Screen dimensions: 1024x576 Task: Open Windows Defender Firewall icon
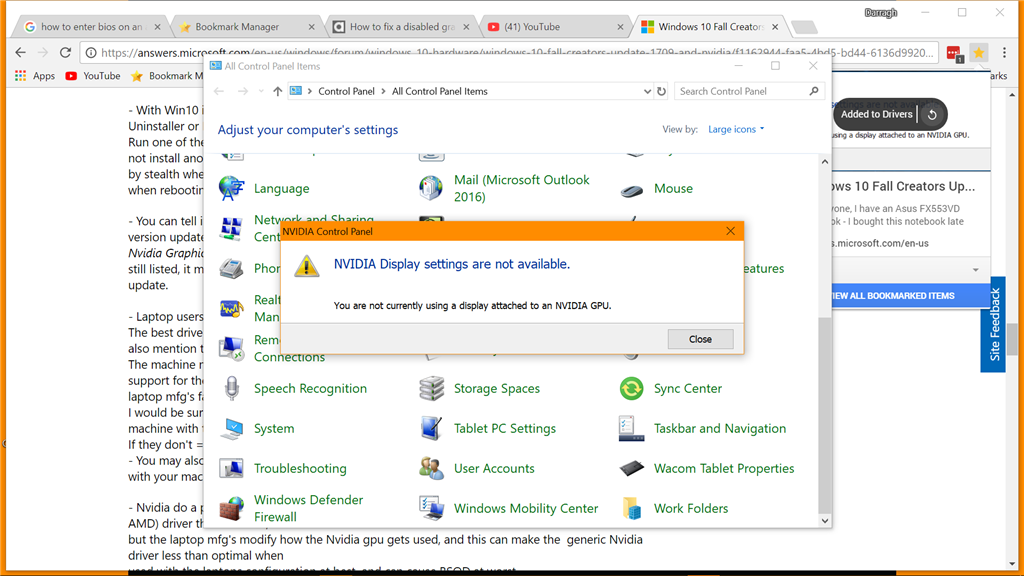tap(231, 508)
